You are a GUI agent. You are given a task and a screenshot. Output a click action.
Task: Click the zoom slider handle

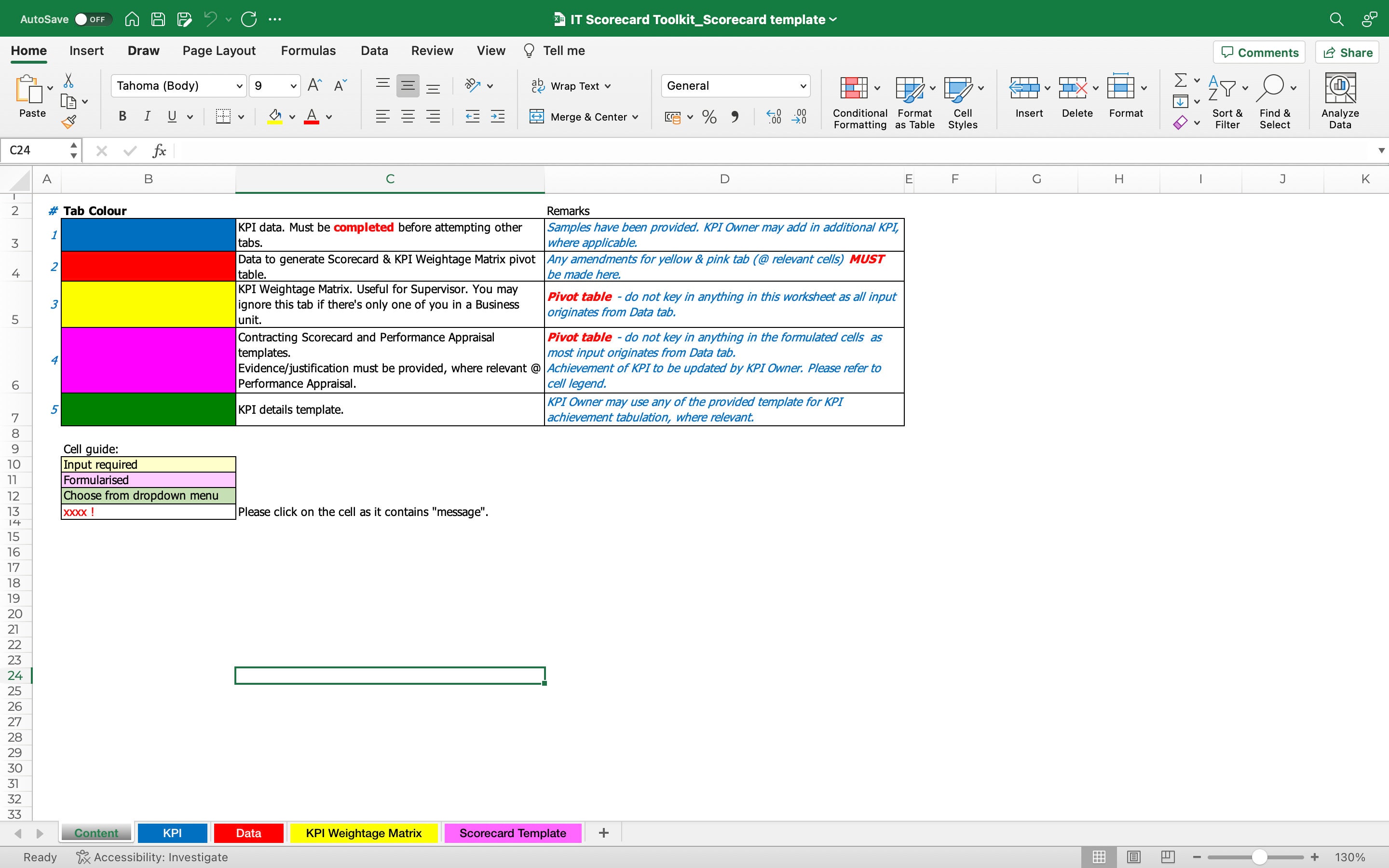pyautogui.click(x=1259, y=857)
